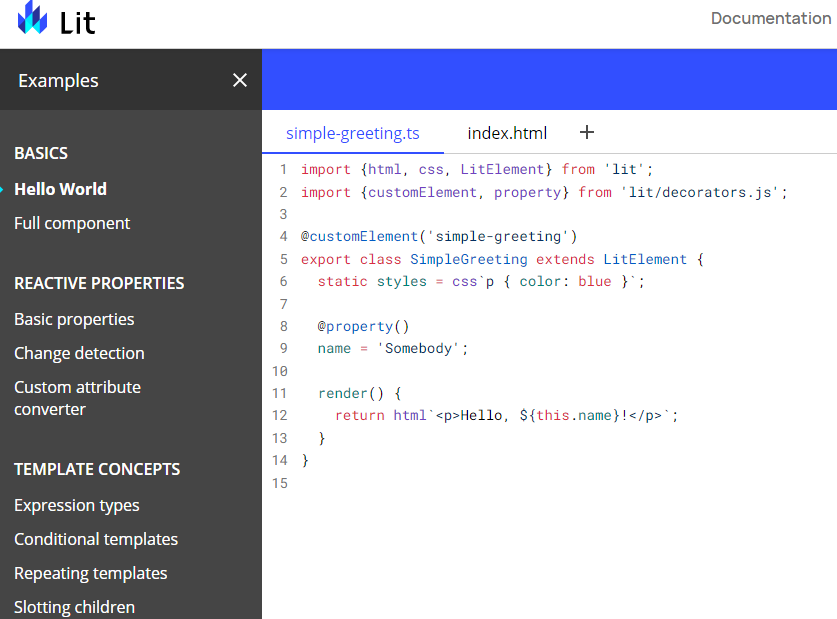Open the Documentation link
The image size is (837, 619).
[770, 18]
